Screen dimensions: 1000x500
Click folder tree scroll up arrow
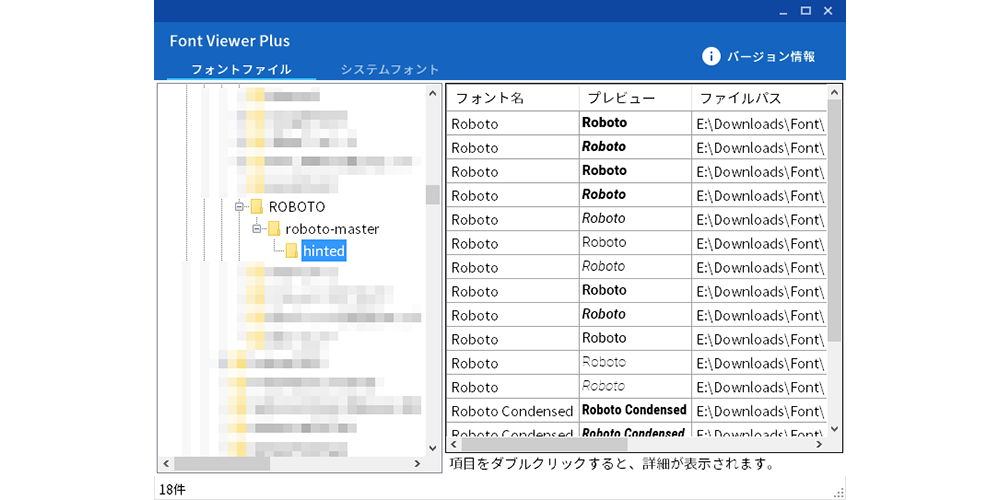click(433, 93)
